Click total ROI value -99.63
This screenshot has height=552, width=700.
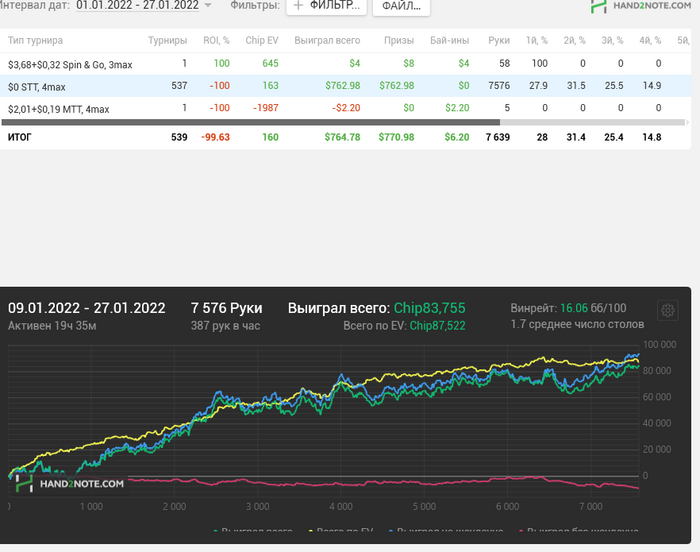click(216, 137)
